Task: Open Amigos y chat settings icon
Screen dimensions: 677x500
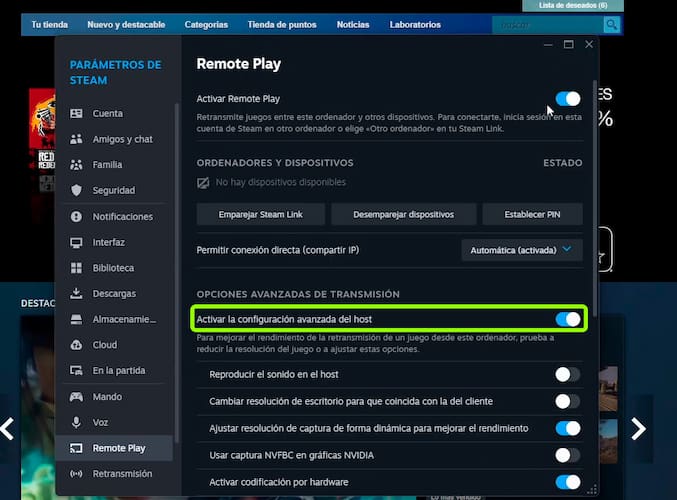Action: (x=76, y=139)
